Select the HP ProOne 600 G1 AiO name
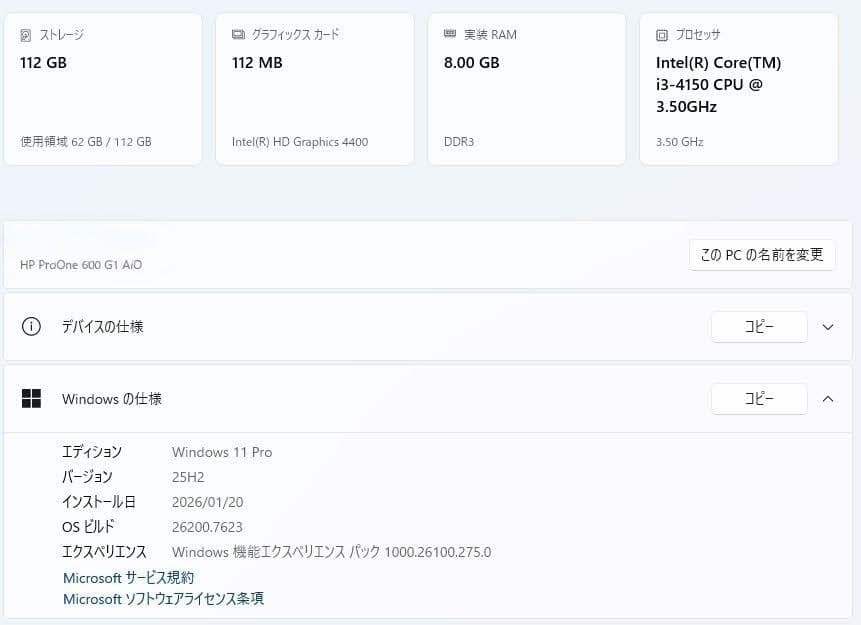Screen dimensions: 861x625 click(x=81, y=265)
